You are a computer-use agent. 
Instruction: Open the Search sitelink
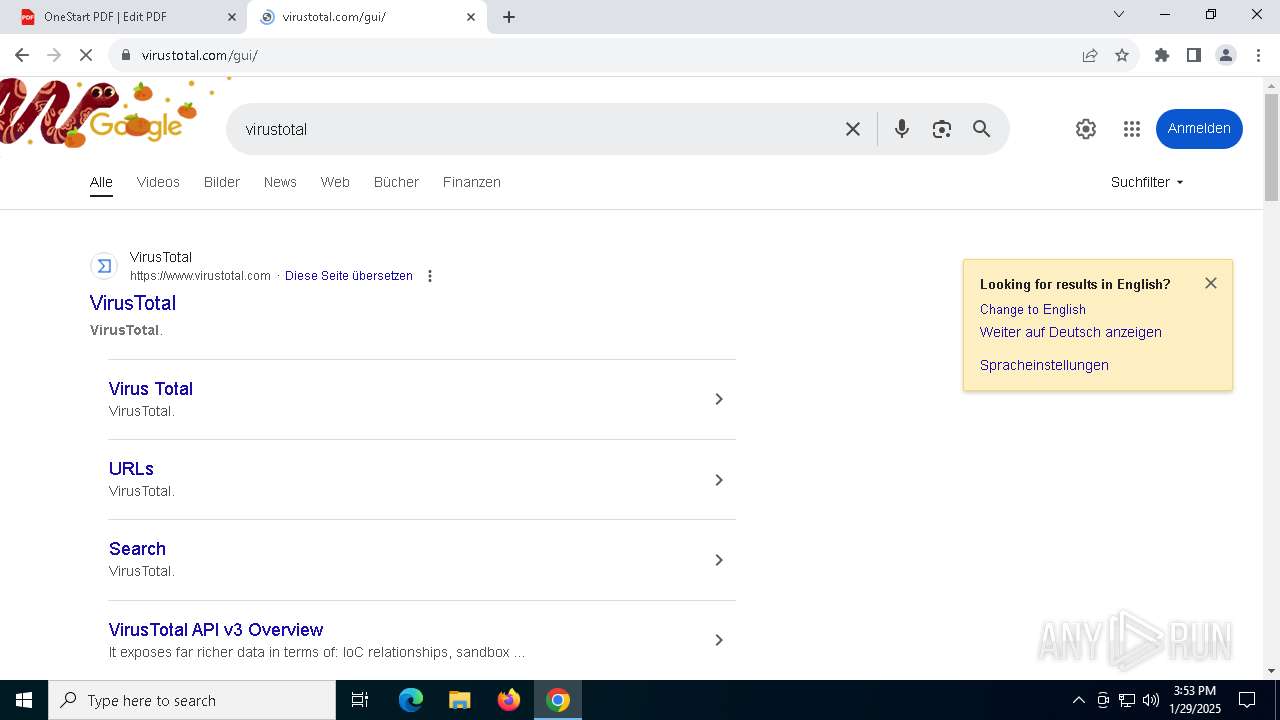pyautogui.click(x=137, y=549)
